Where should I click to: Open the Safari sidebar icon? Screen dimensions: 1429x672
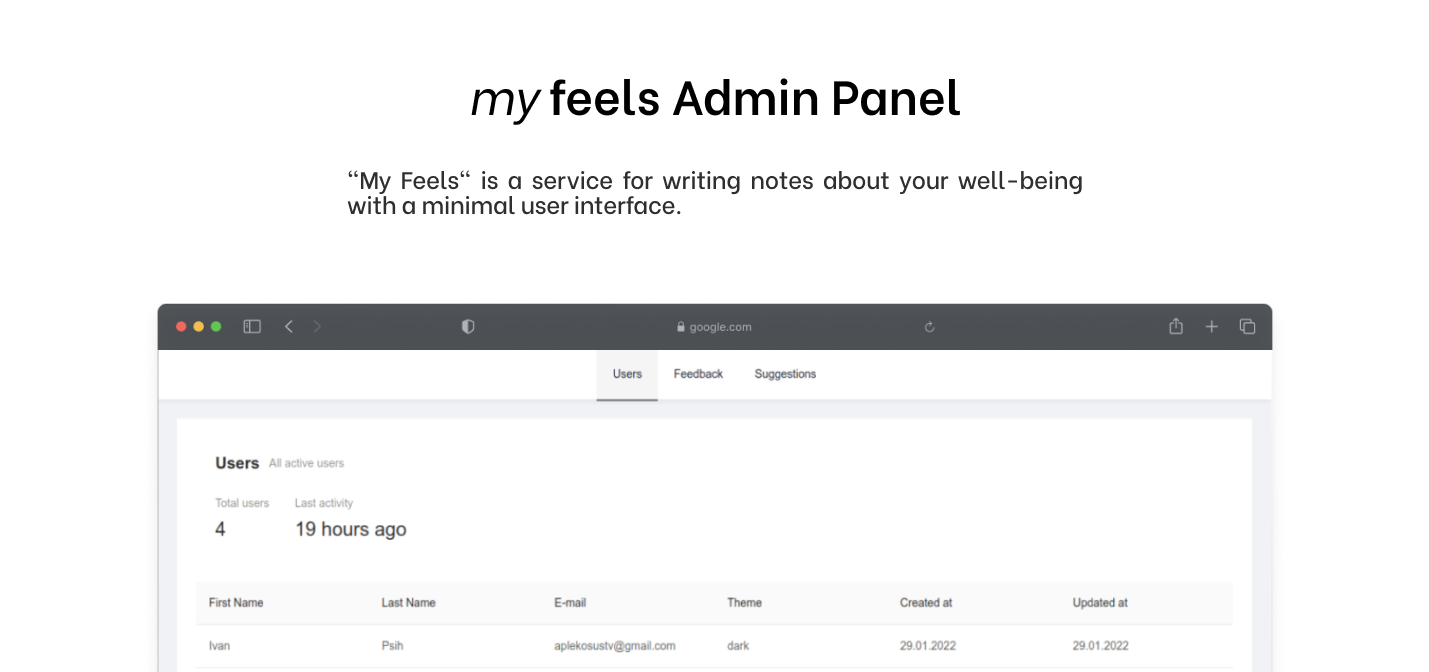tap(251, 326)
